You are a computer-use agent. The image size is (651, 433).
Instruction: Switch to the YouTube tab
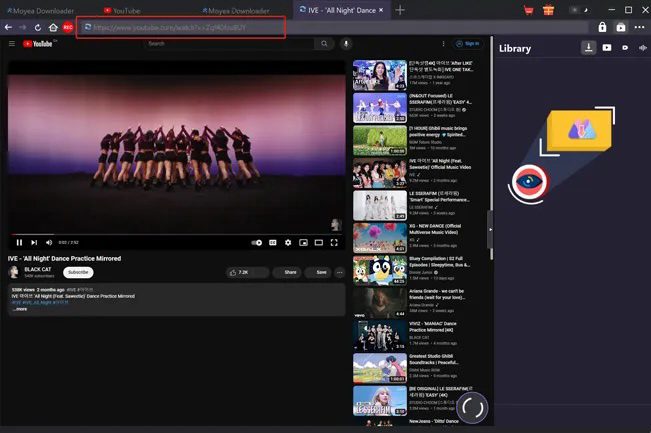point(126,10)
